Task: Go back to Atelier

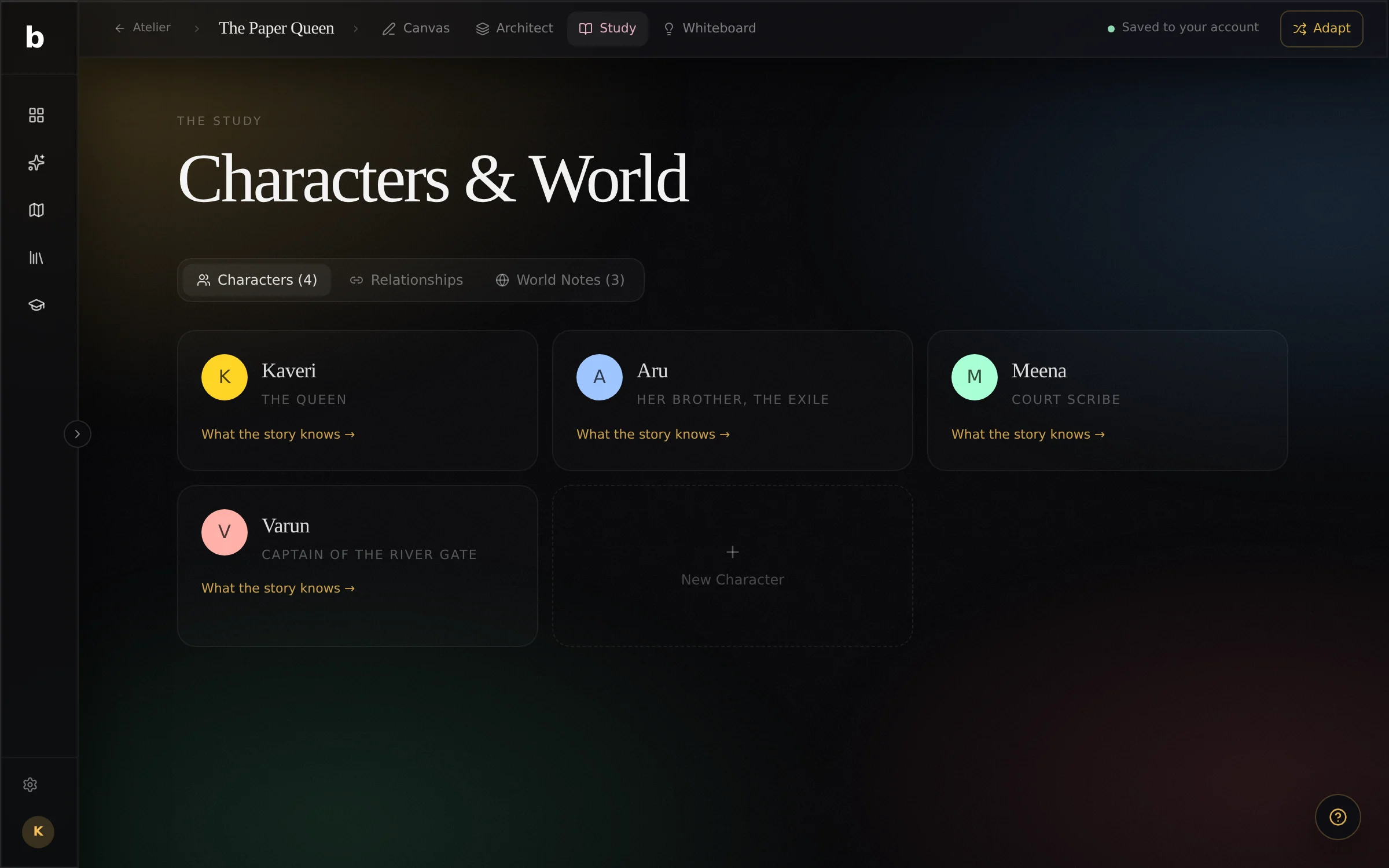Action: point(142,28)
